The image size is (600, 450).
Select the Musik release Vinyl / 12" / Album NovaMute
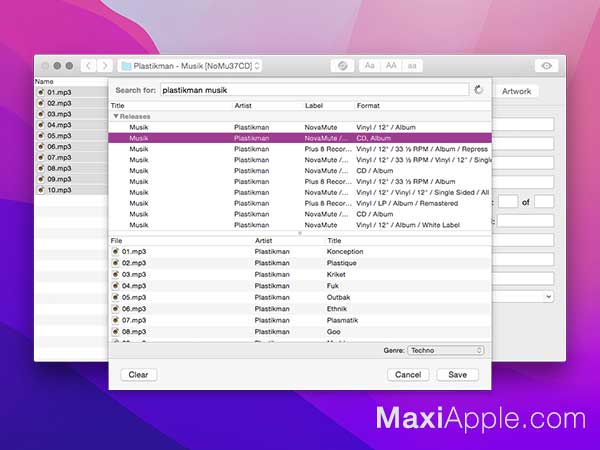click(300, 127)
